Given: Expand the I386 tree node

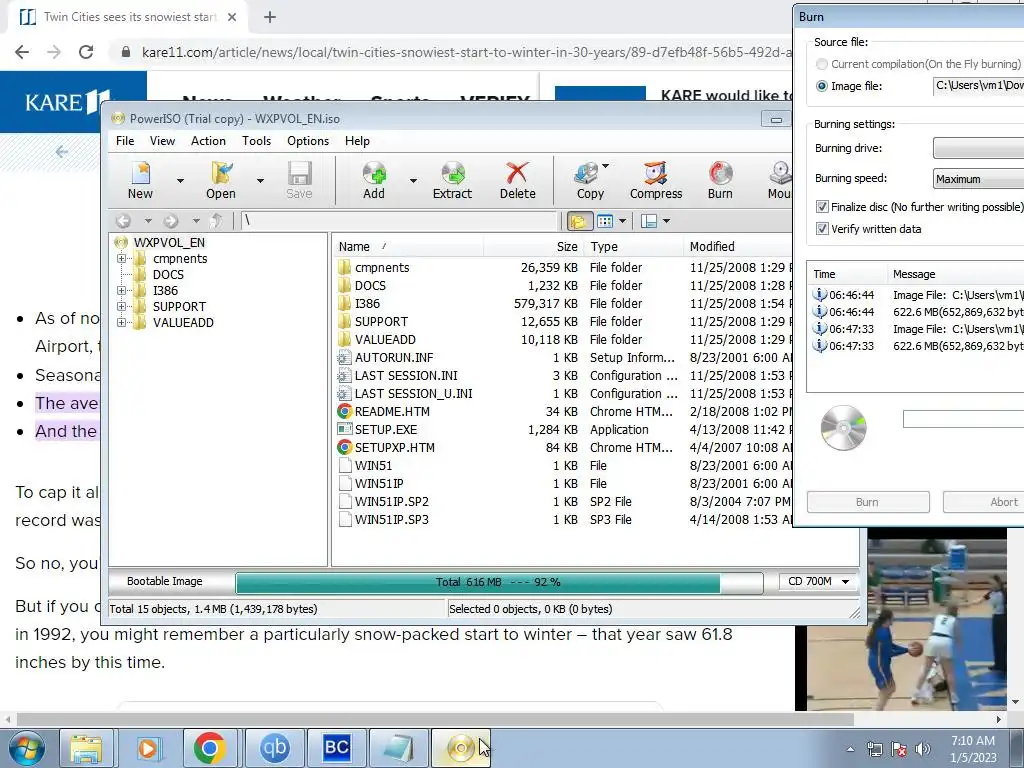Looking at the screenshot, I should pyautogui.click(x=121, y=291).
